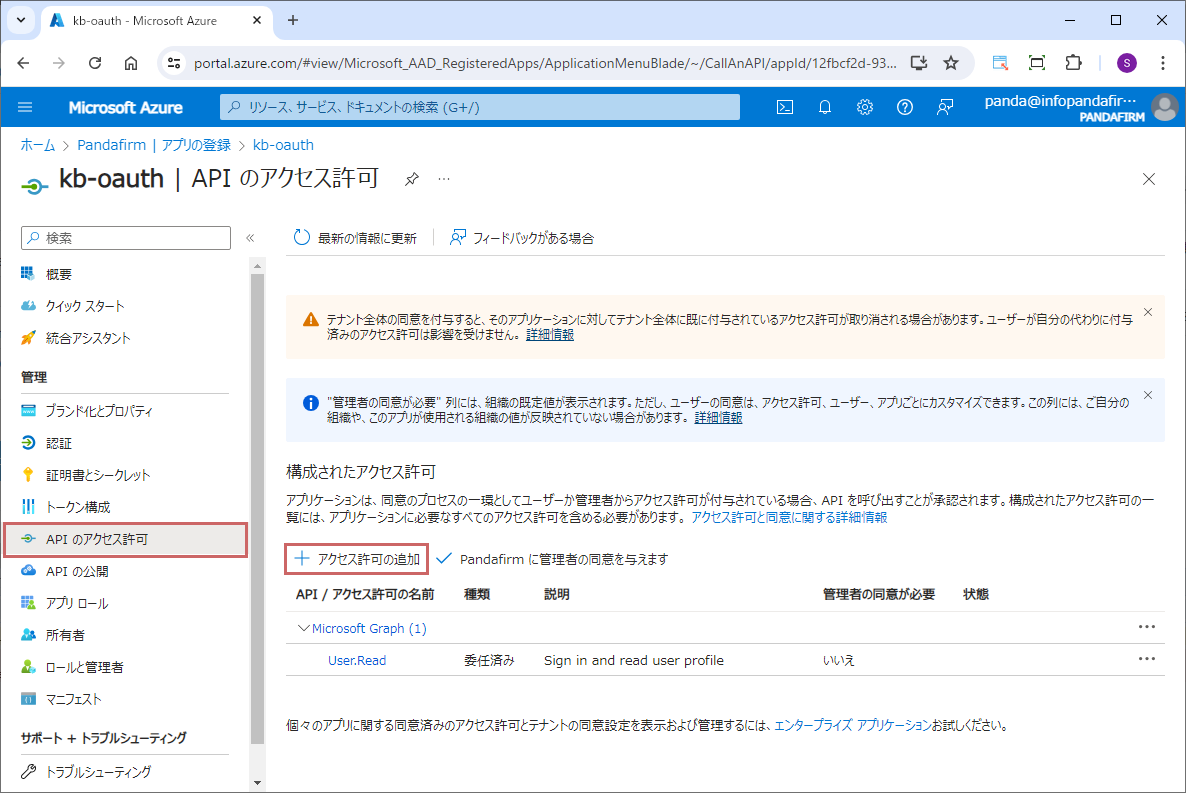Select 証明書とシークレット in sidebar
The height and width of the screenshot is (793, 1186).
pyautogui.click(x=97, y=475)
